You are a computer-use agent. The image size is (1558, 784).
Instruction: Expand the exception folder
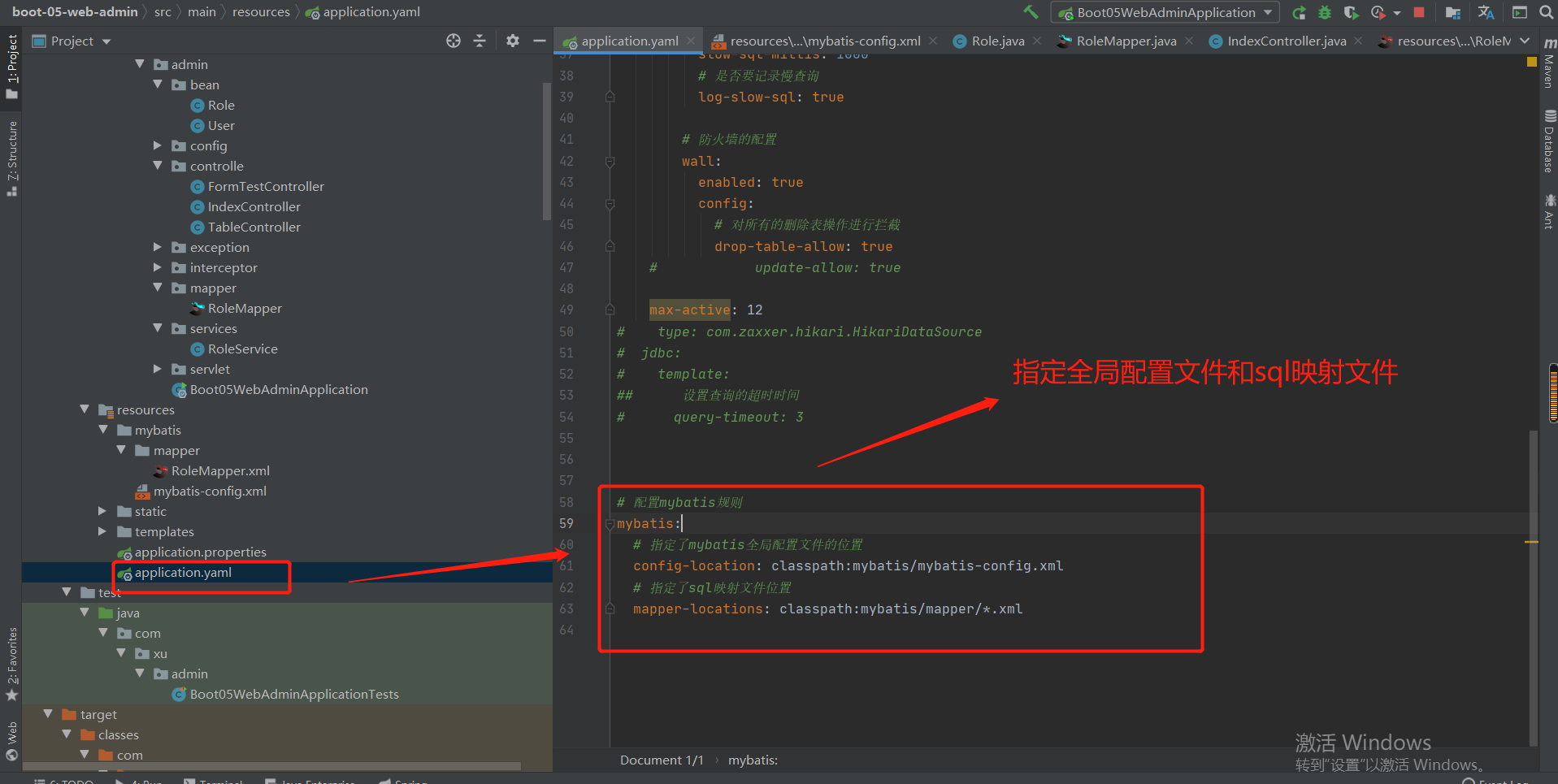(x=158, y=247)
